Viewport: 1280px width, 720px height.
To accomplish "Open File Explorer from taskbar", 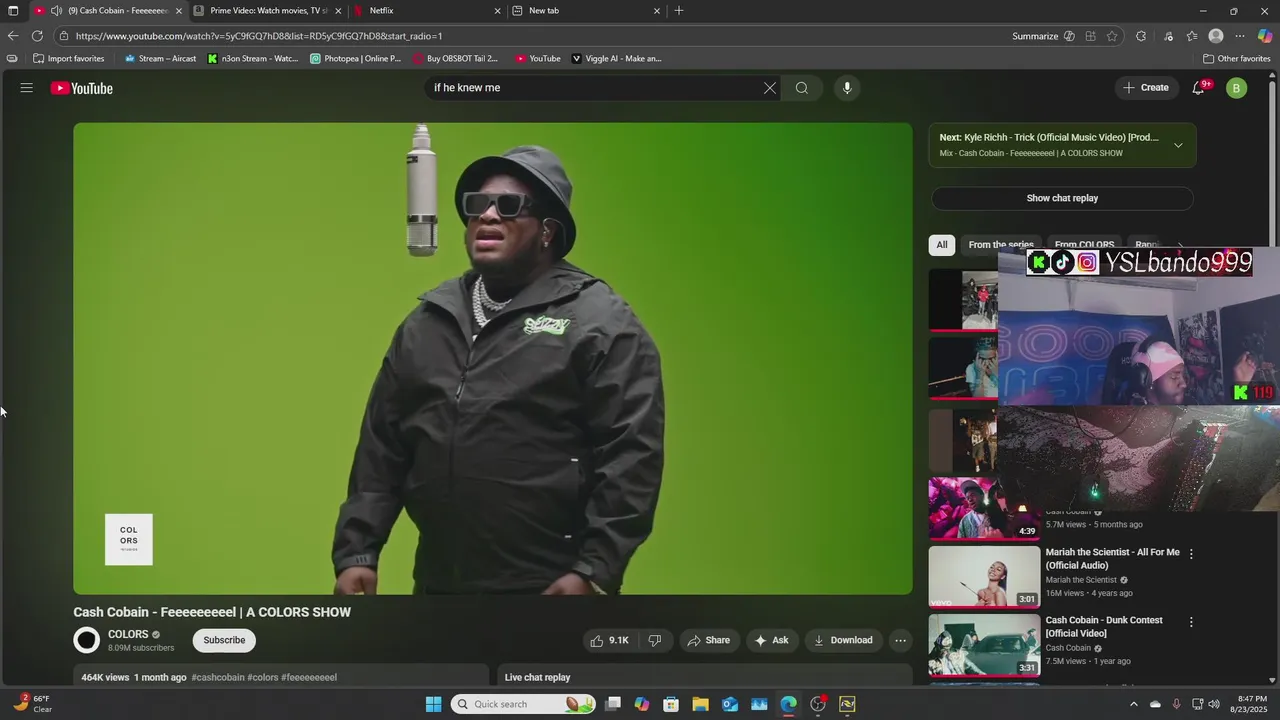I will coord(700,704).
